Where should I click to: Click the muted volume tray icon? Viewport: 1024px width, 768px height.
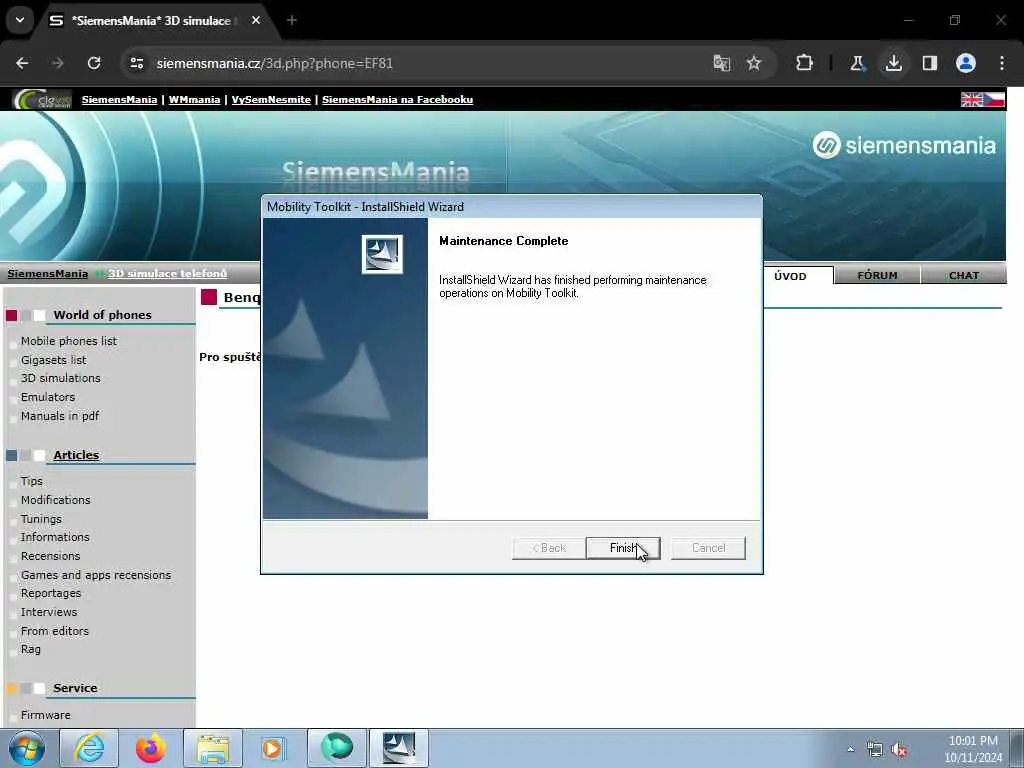(899, 750)
